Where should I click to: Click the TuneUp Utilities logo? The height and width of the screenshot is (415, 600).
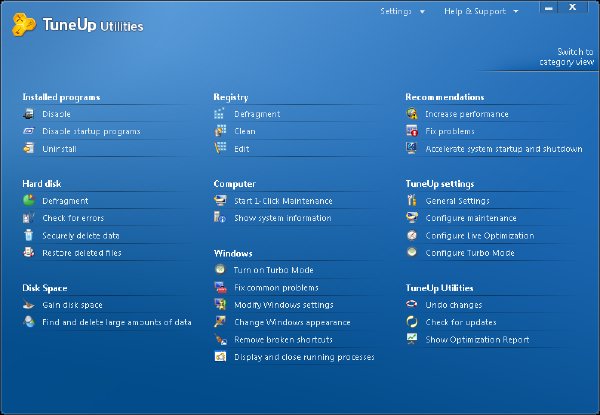point(78,24)
